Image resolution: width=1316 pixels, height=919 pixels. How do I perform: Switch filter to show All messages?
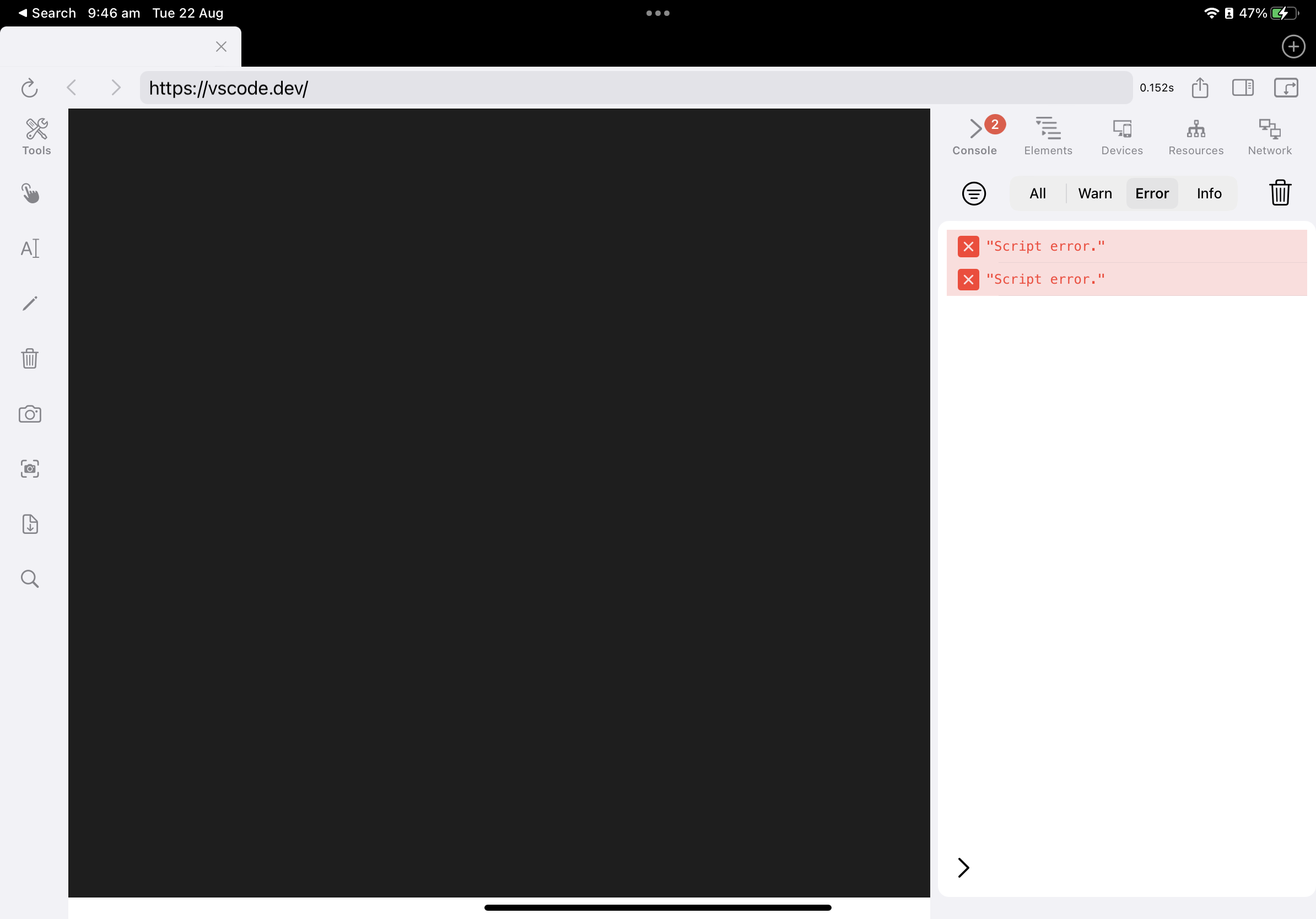pyautogui.click(x=1038, y=193)
